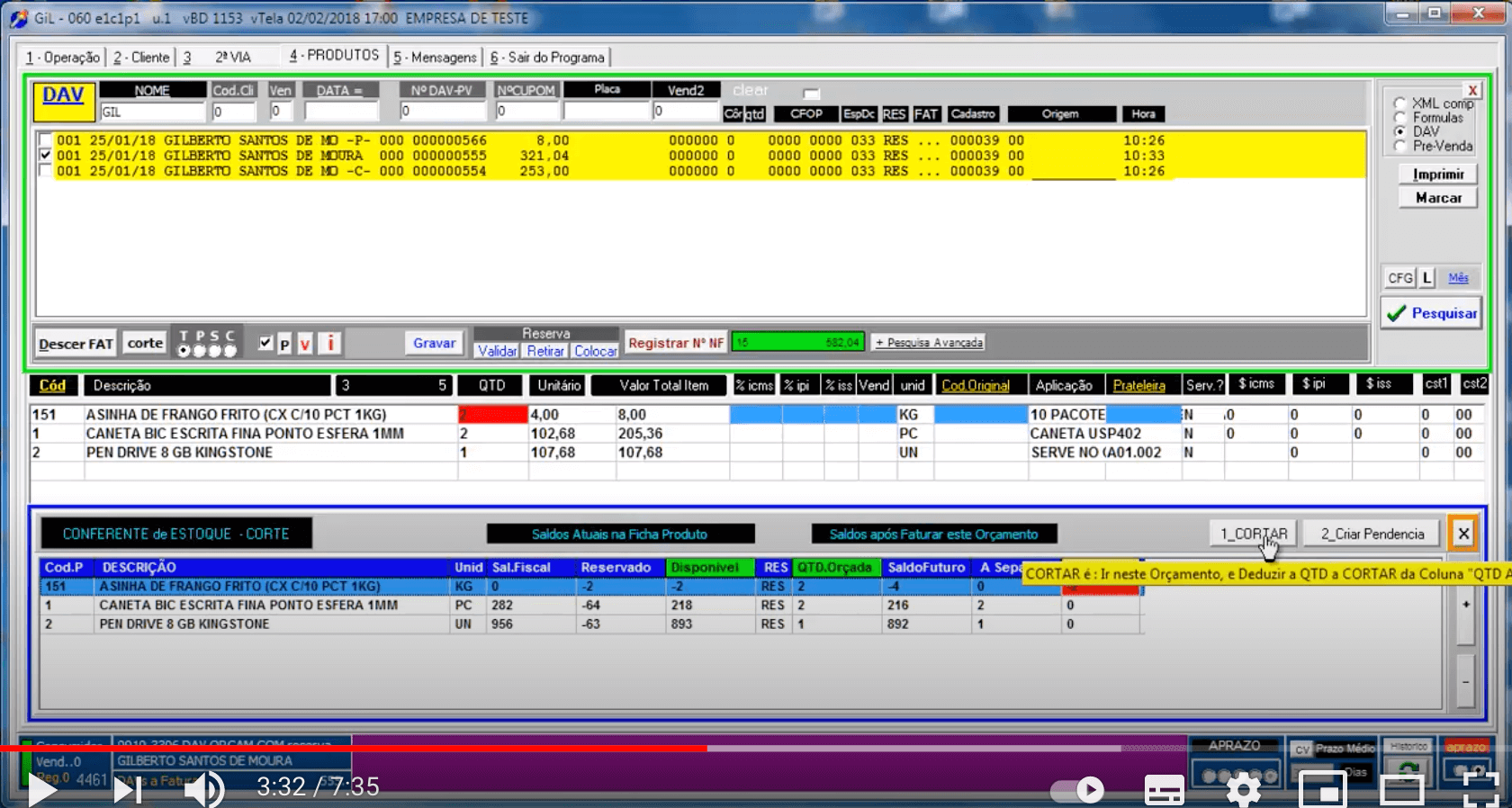The width and height of the screenshot is (1512, 808).
Task: Click the 'P' icon button
Action: pos(284,344)
